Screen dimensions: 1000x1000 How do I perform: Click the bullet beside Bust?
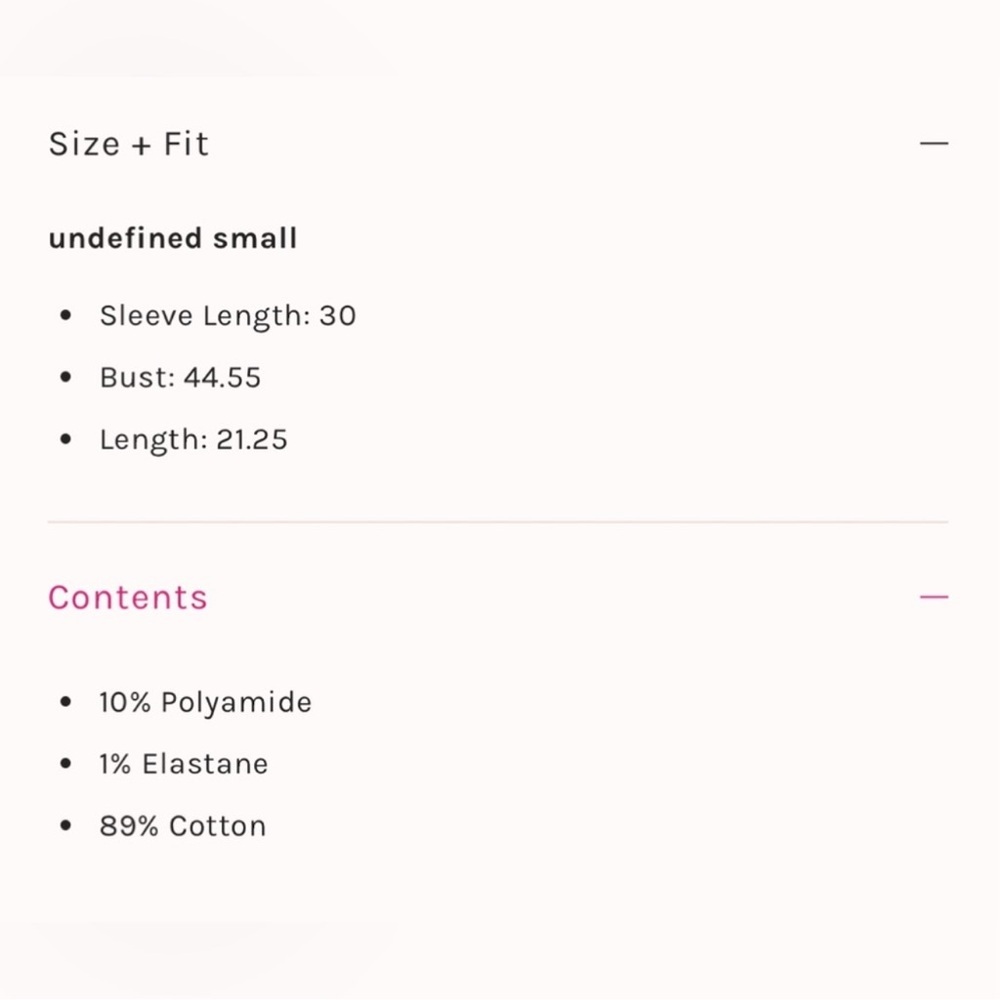(x=66, y=378)
